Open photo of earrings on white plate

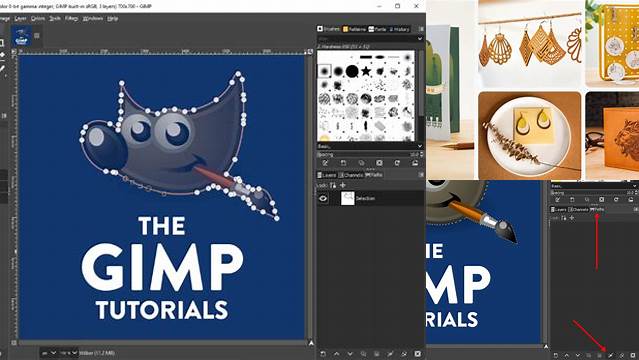tap(530, 135)
